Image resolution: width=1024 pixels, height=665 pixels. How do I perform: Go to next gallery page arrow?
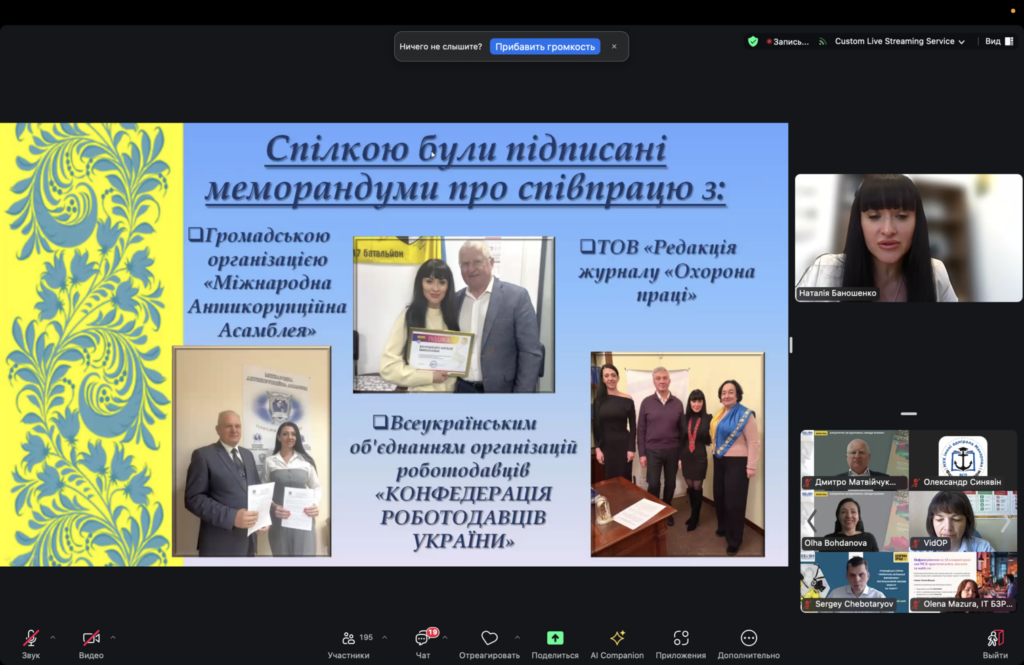[1006, 521]
